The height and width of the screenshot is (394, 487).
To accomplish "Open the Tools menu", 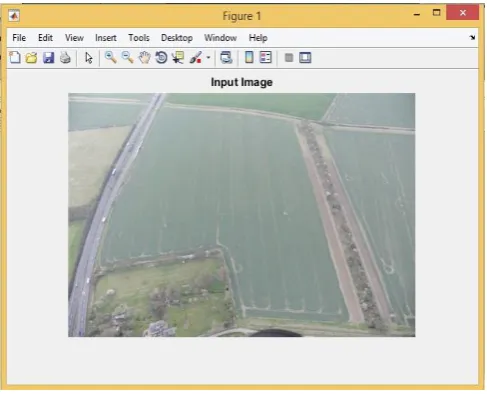I will 139,38.
